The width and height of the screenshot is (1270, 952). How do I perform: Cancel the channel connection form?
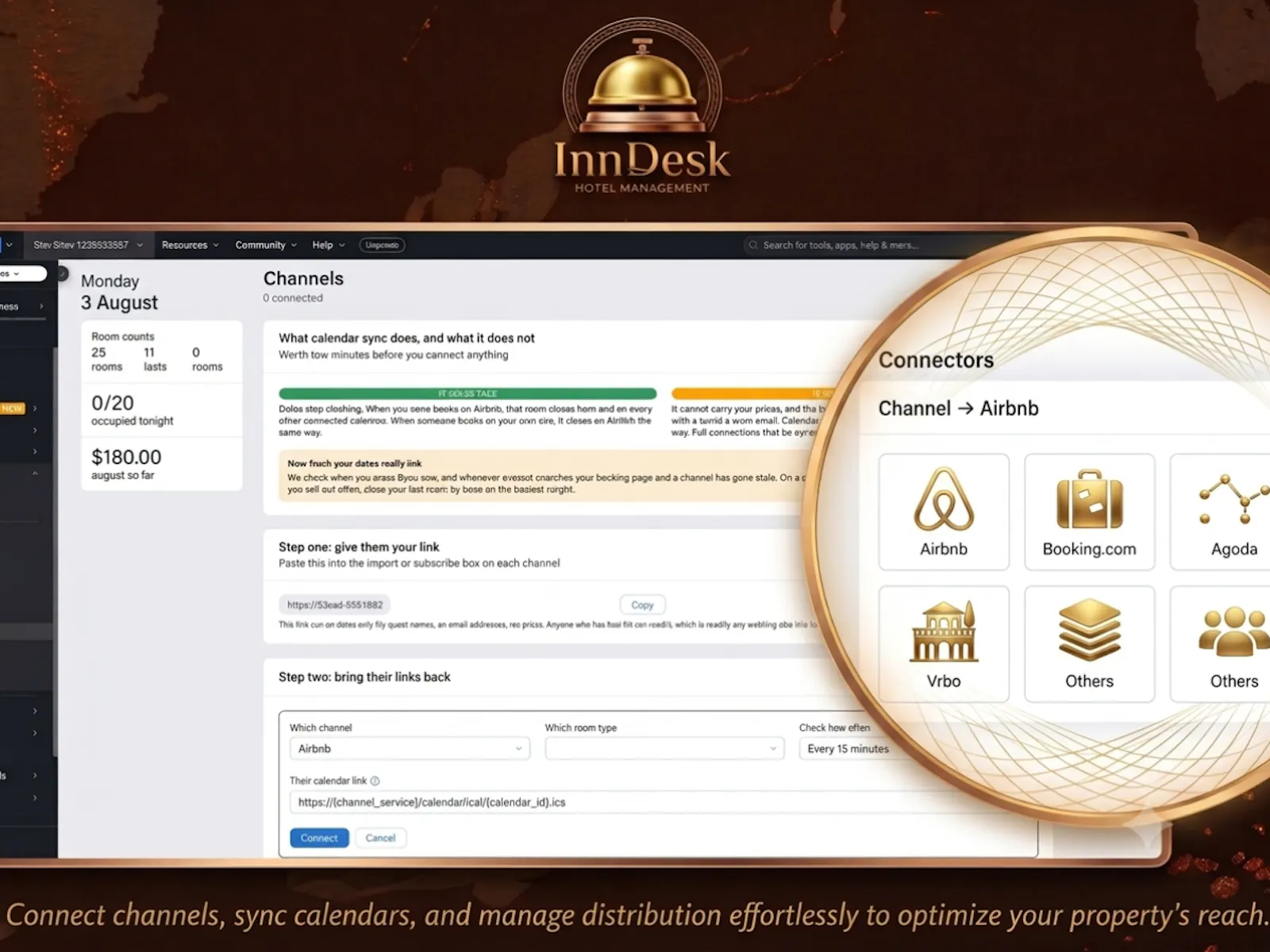[x=380, y=838]
